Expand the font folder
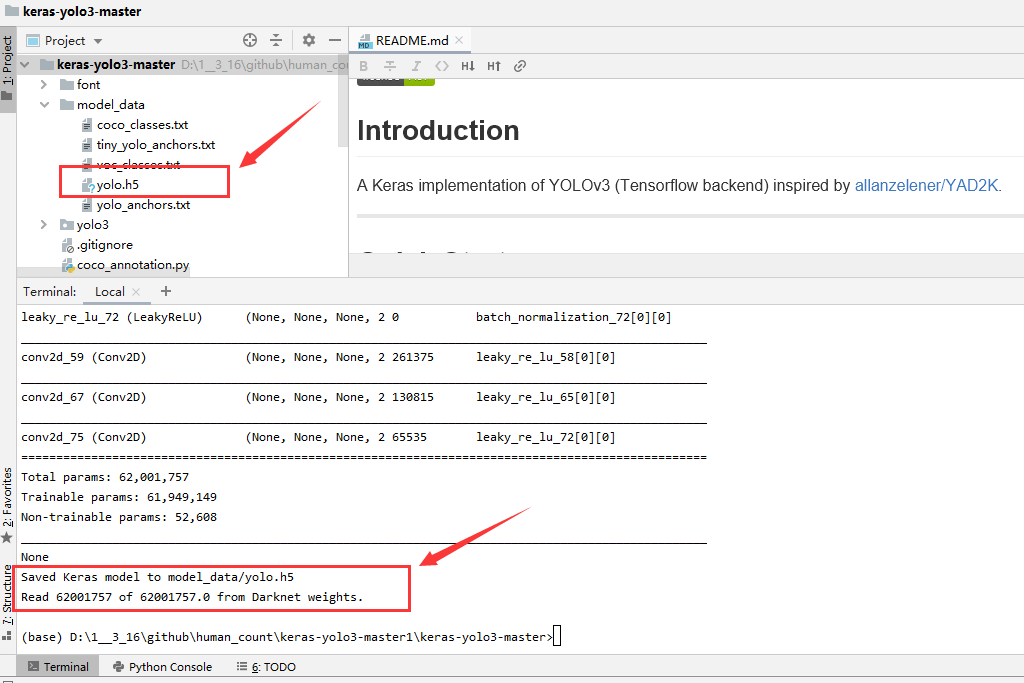1024x683 pixels. pyautogui.click(x=44, y=85)
